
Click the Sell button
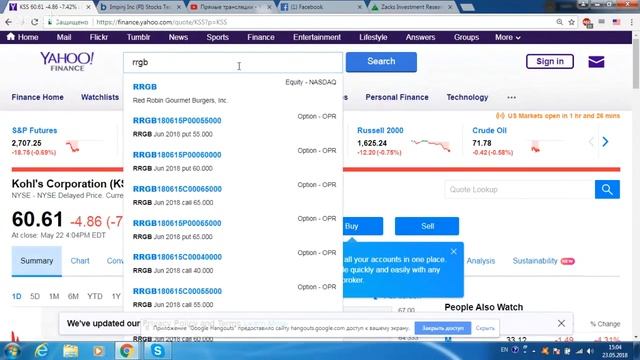(x=427, y=226)
